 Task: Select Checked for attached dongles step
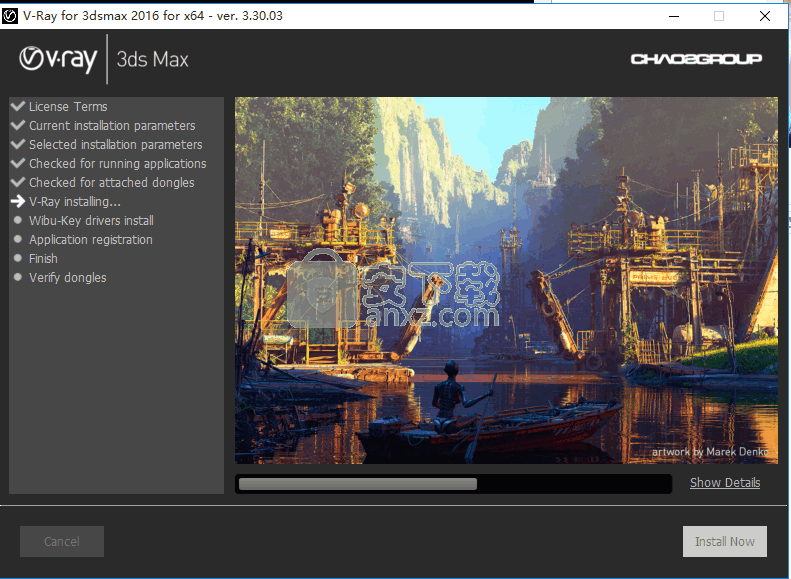111,183
